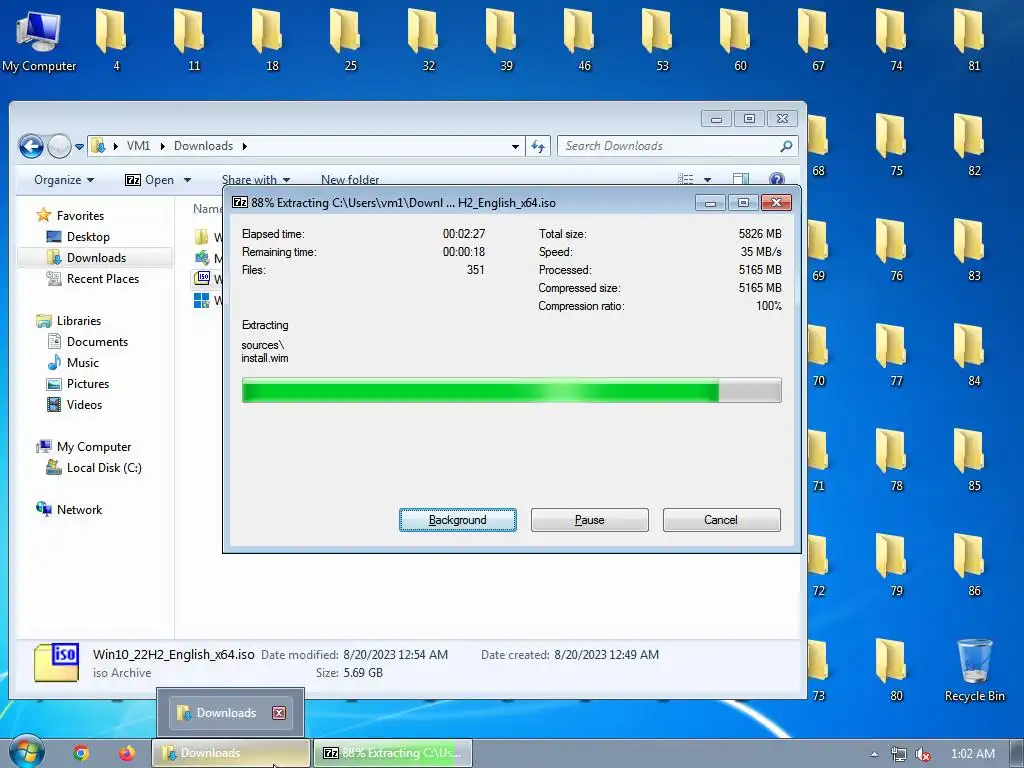The height and width of the screenshot is (768, 1024).
Task: Pause the 7-Zip extraction
Action: point(590,520)
